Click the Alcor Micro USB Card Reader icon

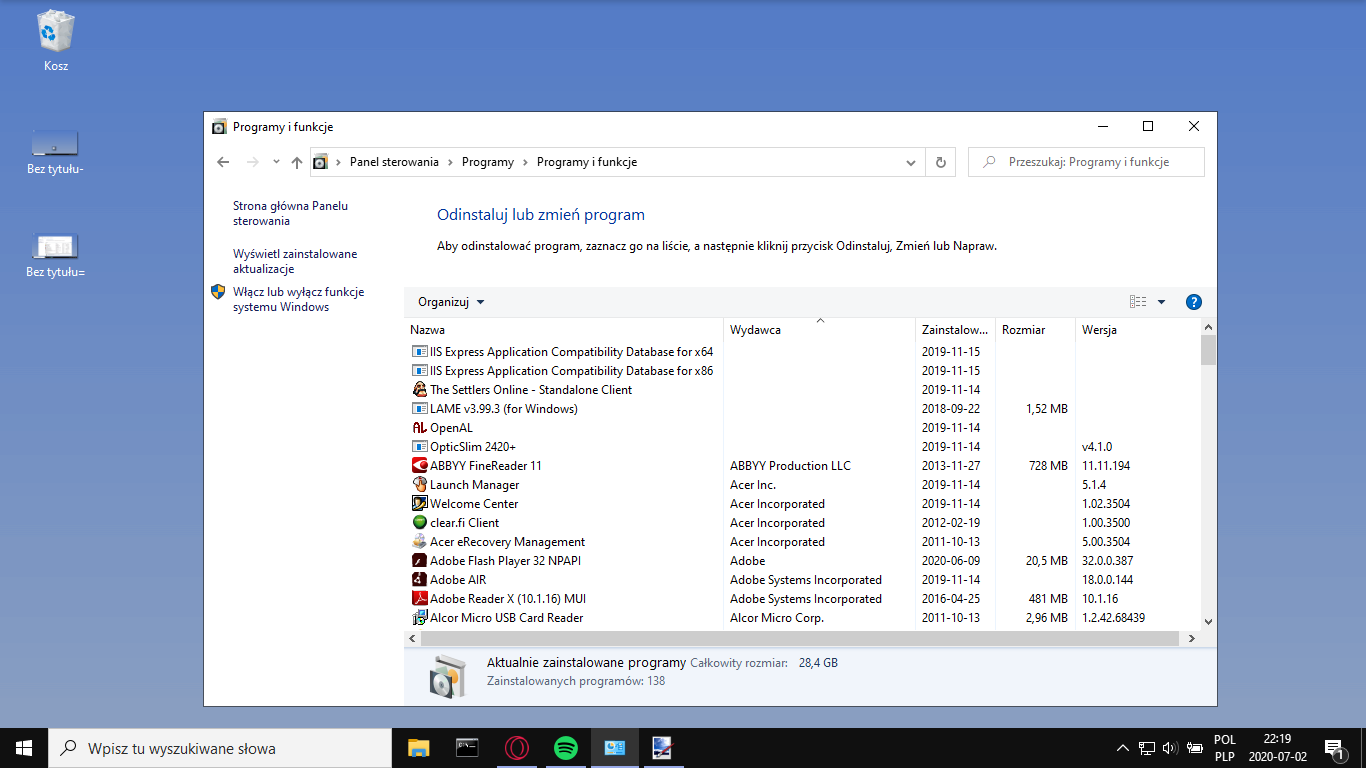[420, 618]
